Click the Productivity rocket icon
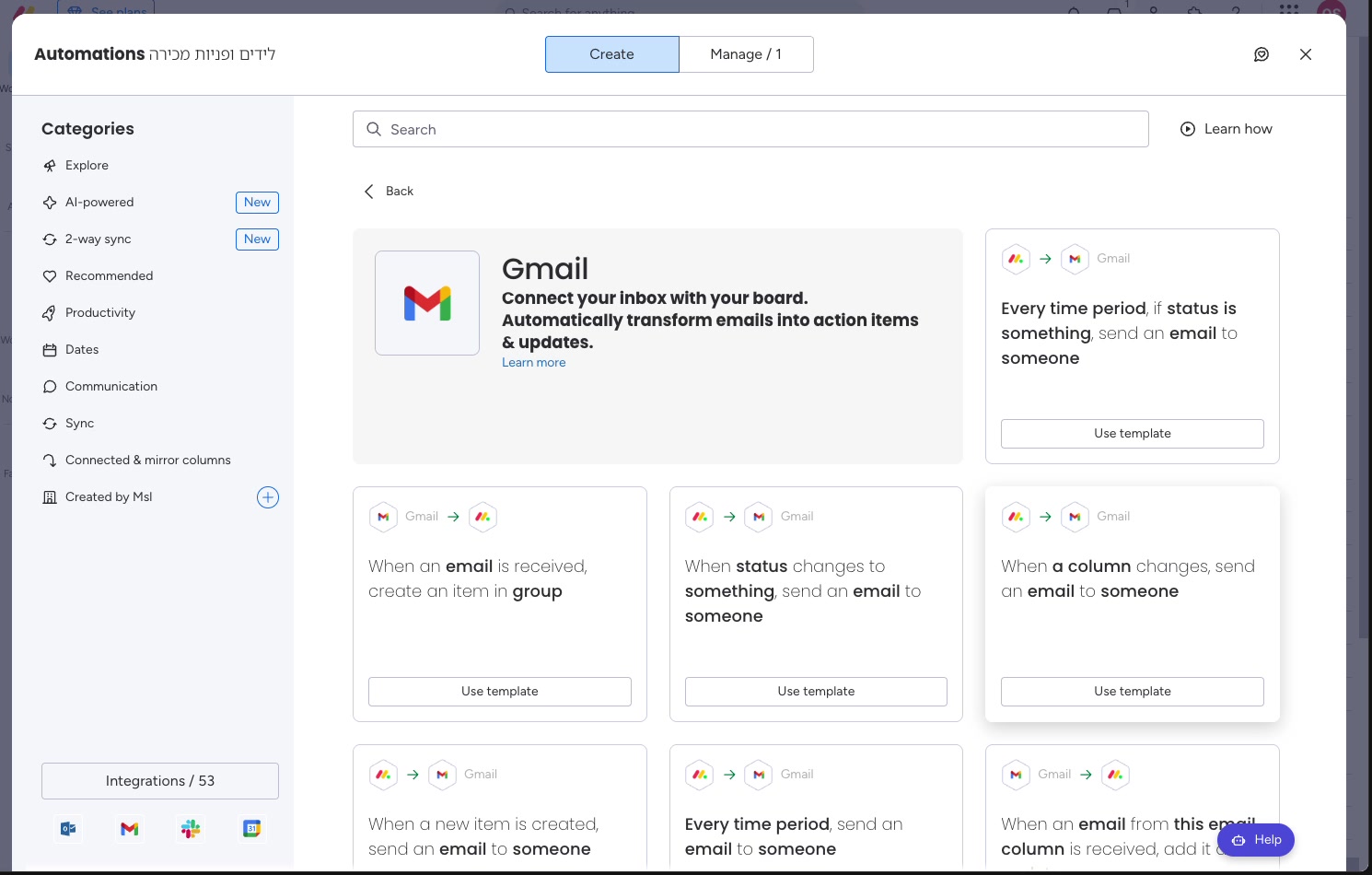This screenshot has height=875, width=1372. 50,313
